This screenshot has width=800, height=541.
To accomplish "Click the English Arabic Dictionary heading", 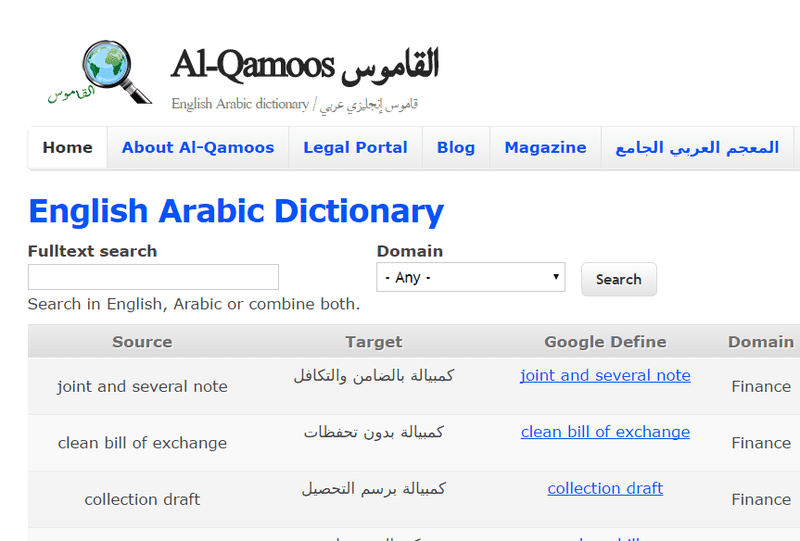I will (x=236, y=211).
